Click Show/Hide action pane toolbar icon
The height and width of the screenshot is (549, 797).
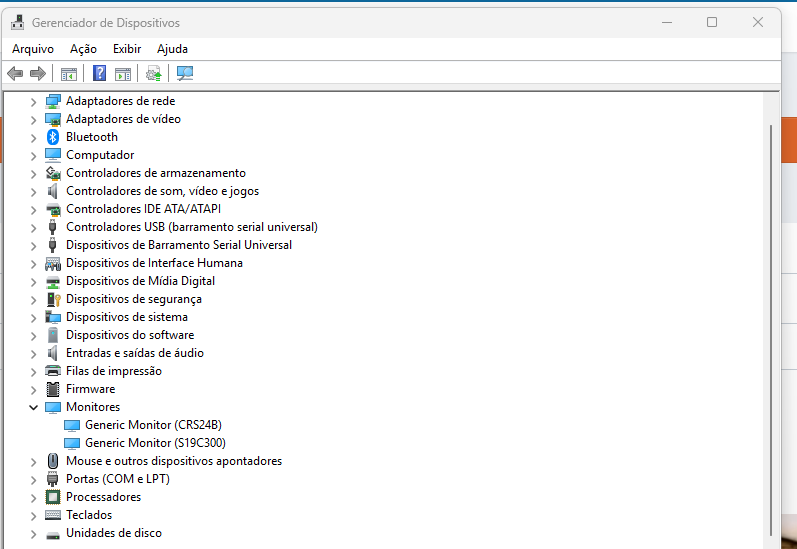(123, 74)
